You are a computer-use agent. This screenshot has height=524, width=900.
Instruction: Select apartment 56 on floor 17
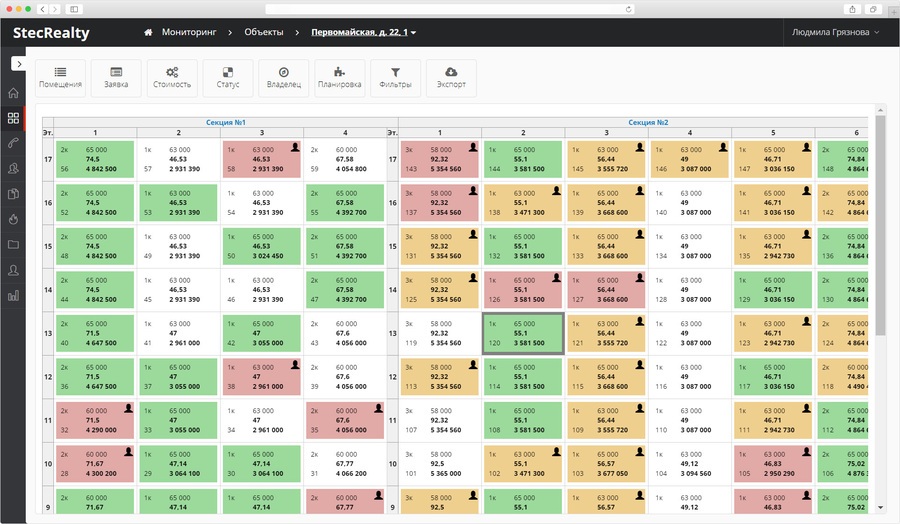pyautogui.click(x=95, y=159)
